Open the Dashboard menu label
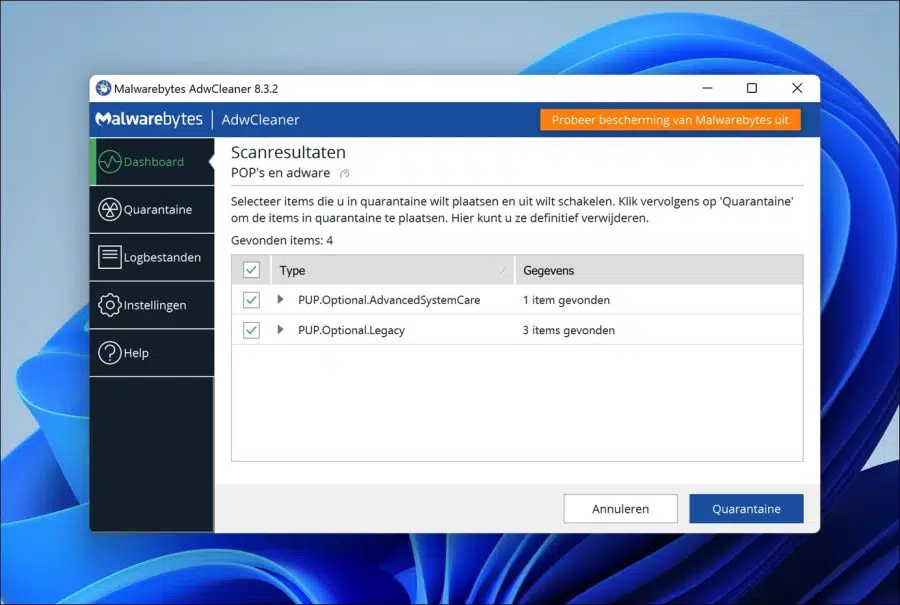900x605 pixels. [x=154, y=162]
